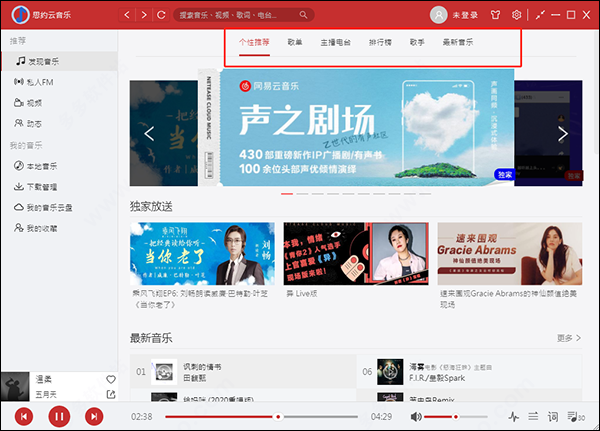Click the app logo icon
Image resolution: width=600 pixels, height=431 pixels.
[20, 15]
